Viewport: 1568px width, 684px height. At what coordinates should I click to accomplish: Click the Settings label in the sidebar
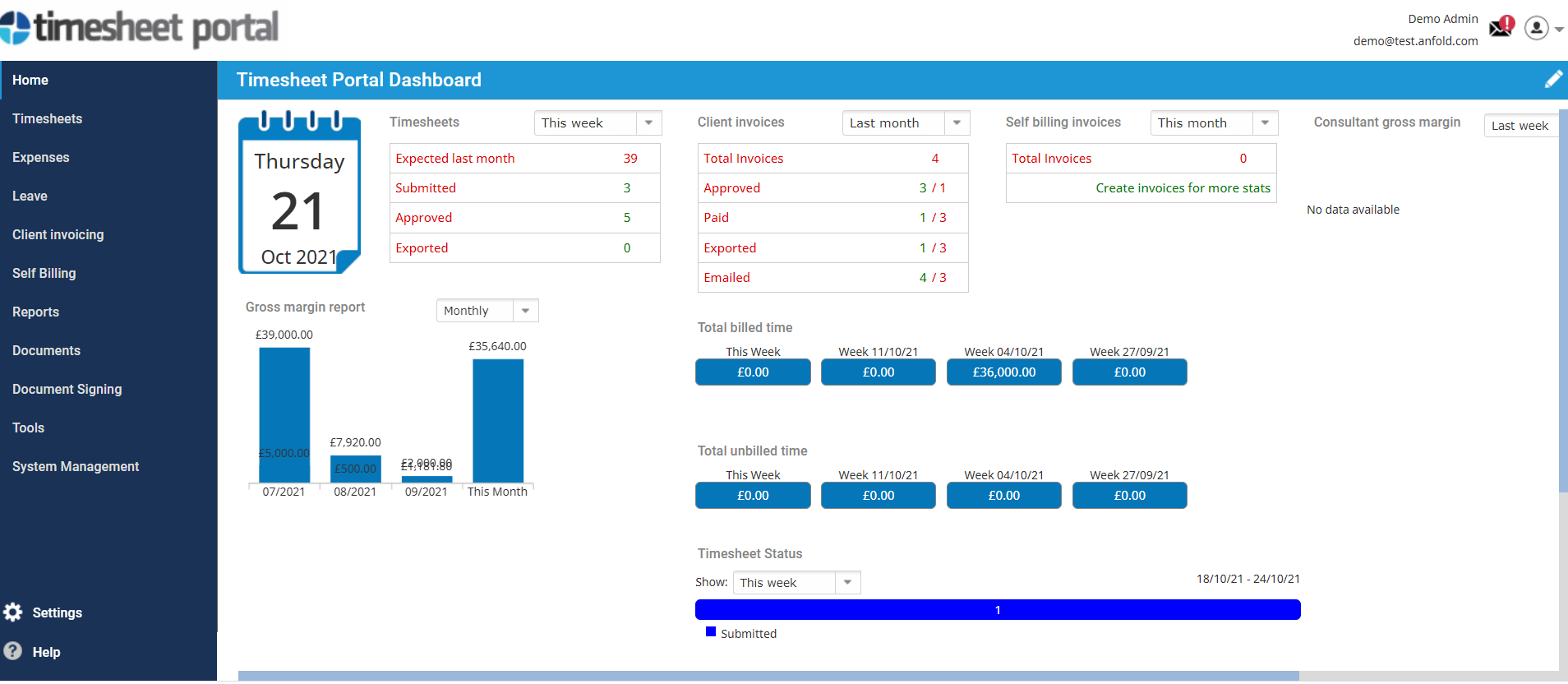[x=58, y=612]
